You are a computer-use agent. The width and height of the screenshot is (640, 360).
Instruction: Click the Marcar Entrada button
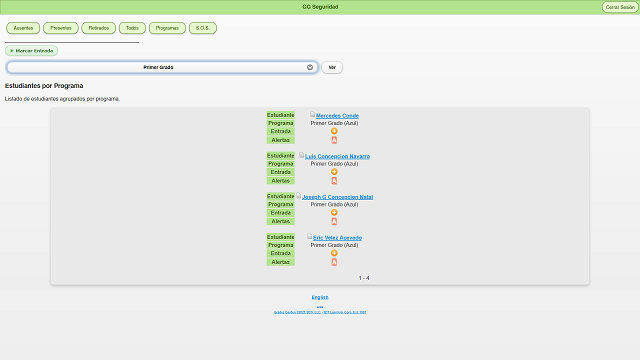pyautogui.click(x=31, y=51)
